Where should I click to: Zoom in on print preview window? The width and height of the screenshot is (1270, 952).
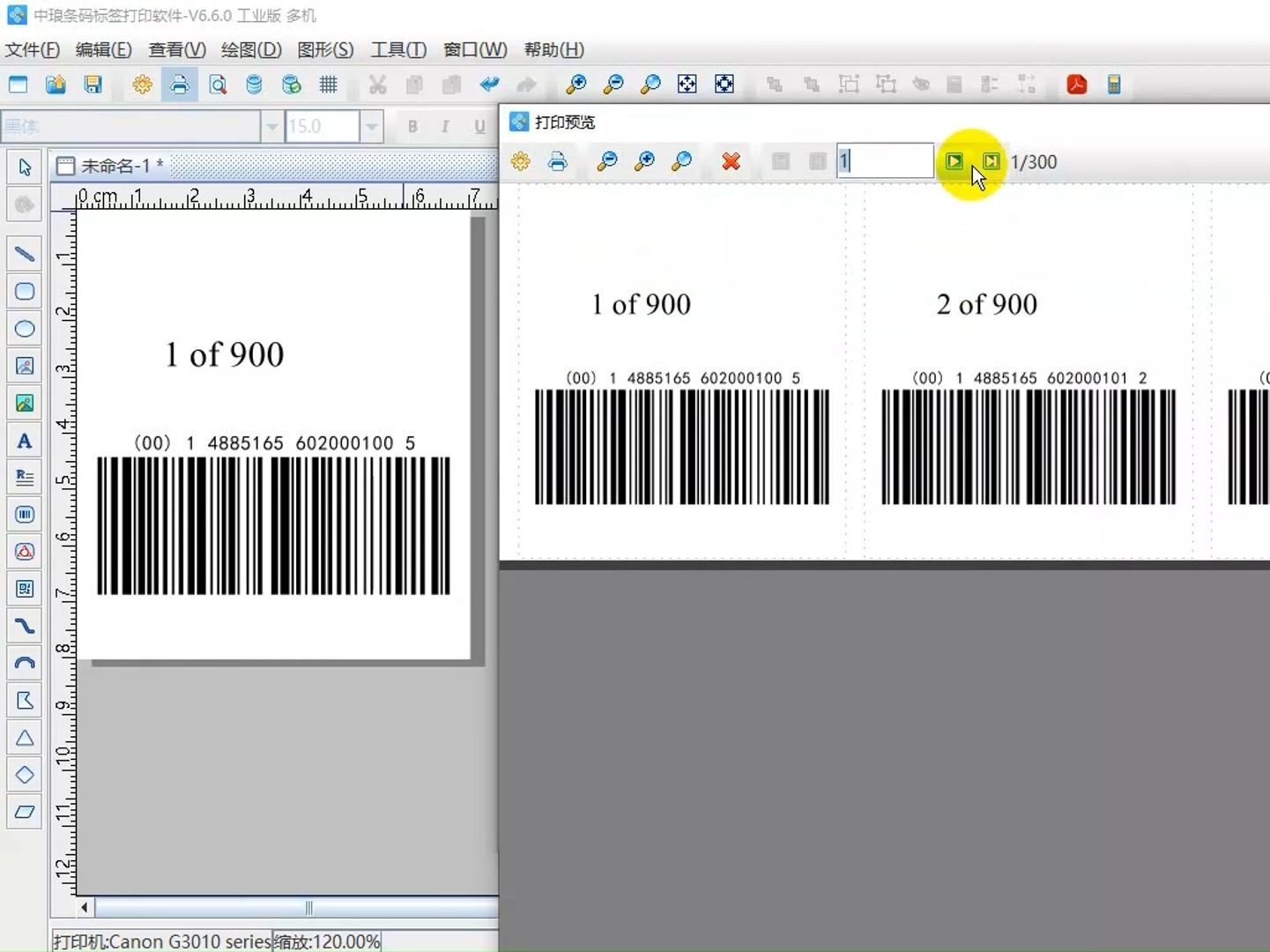click(644, 161)
